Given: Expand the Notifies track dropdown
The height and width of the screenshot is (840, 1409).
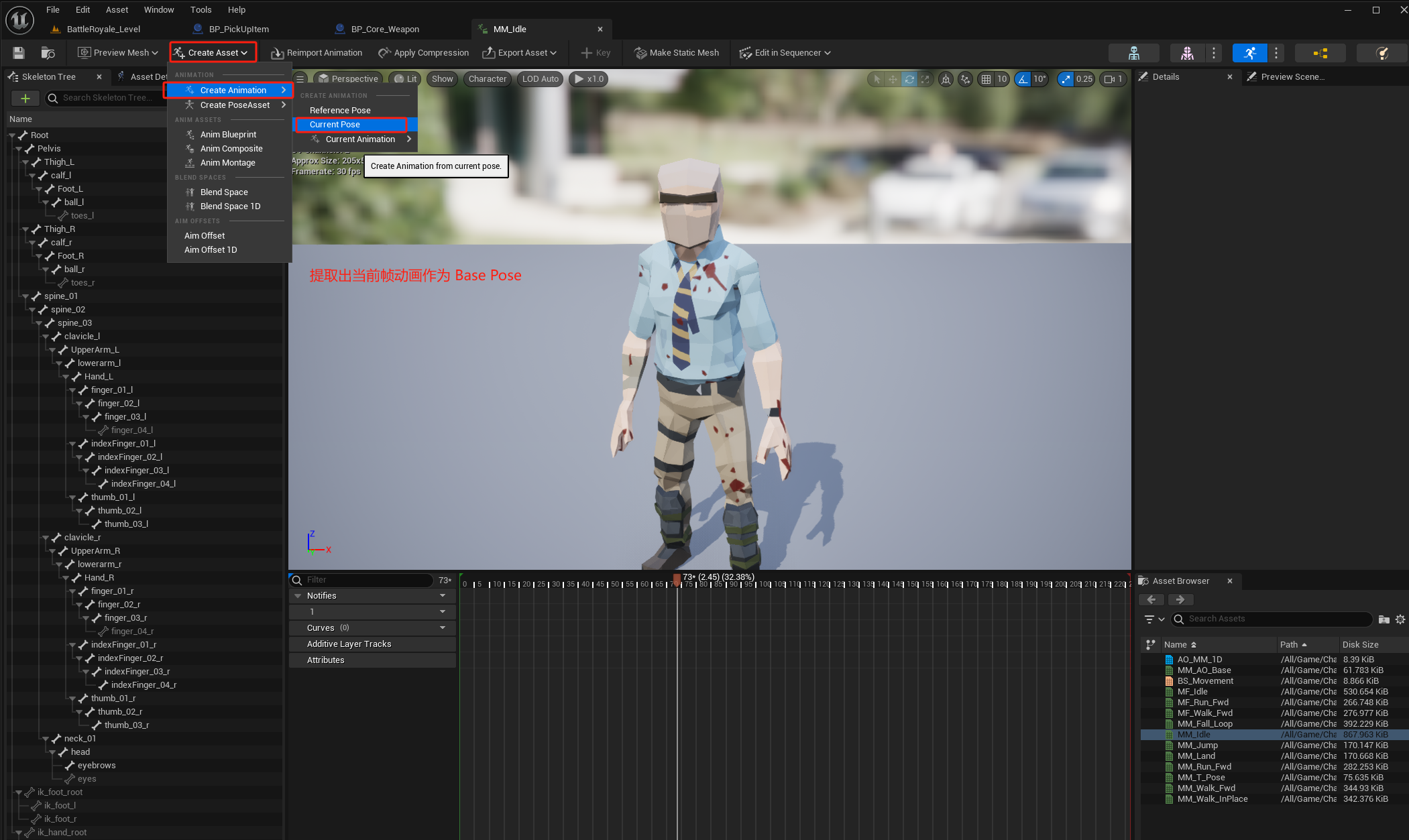Looking at the screenshot, I should (x=443, y=595).
